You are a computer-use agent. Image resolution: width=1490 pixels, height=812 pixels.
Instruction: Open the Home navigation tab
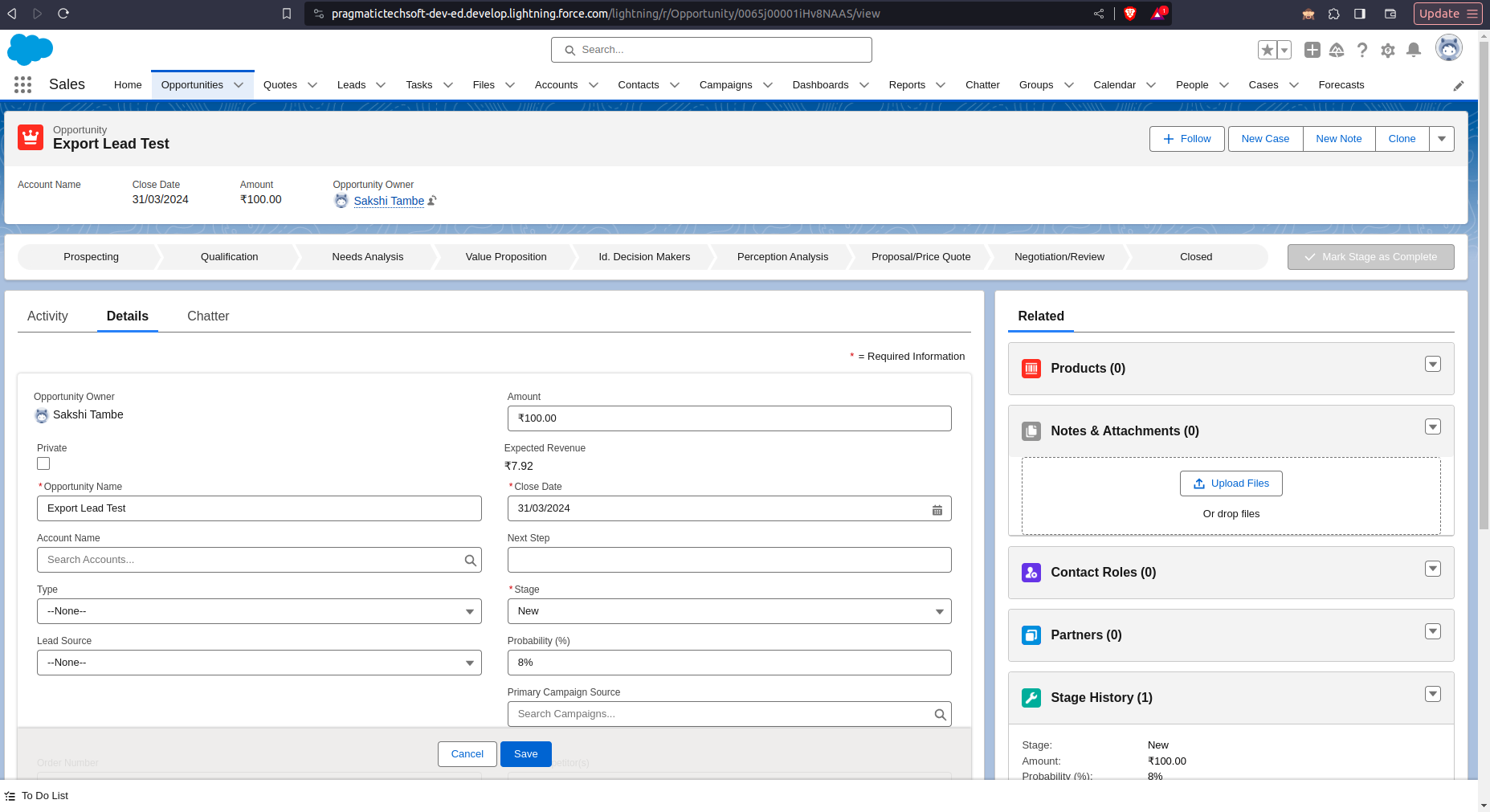[x=128, y=85]
